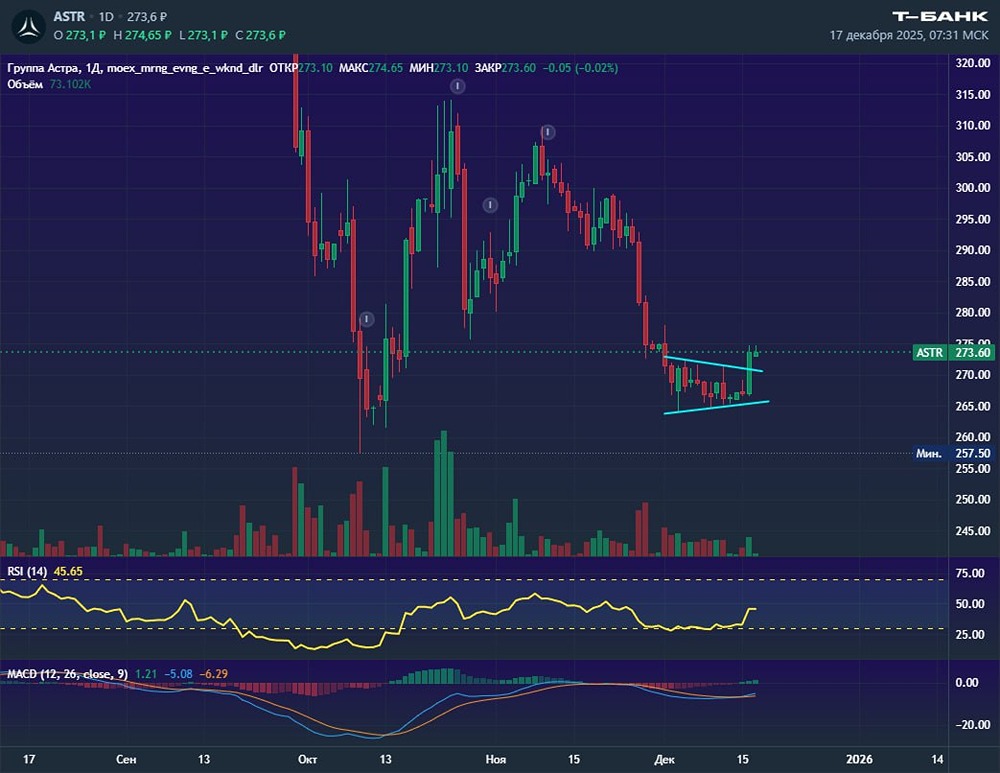The width and height of the screenshot is (1000, 773).
Task: Open event marker near 297 in early November
Action: (x=490, y=205)
